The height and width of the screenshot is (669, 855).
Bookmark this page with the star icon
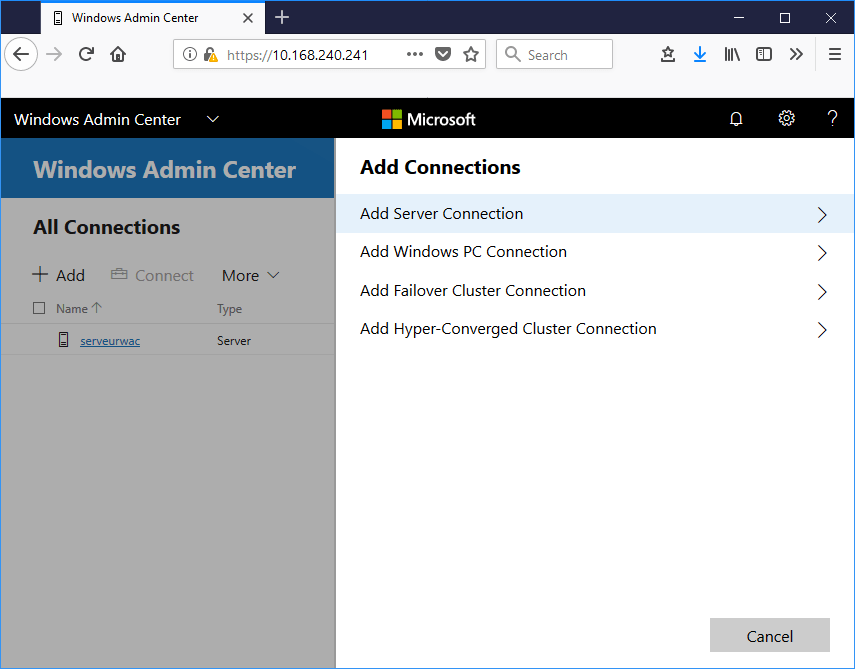(x=471, y=54)
